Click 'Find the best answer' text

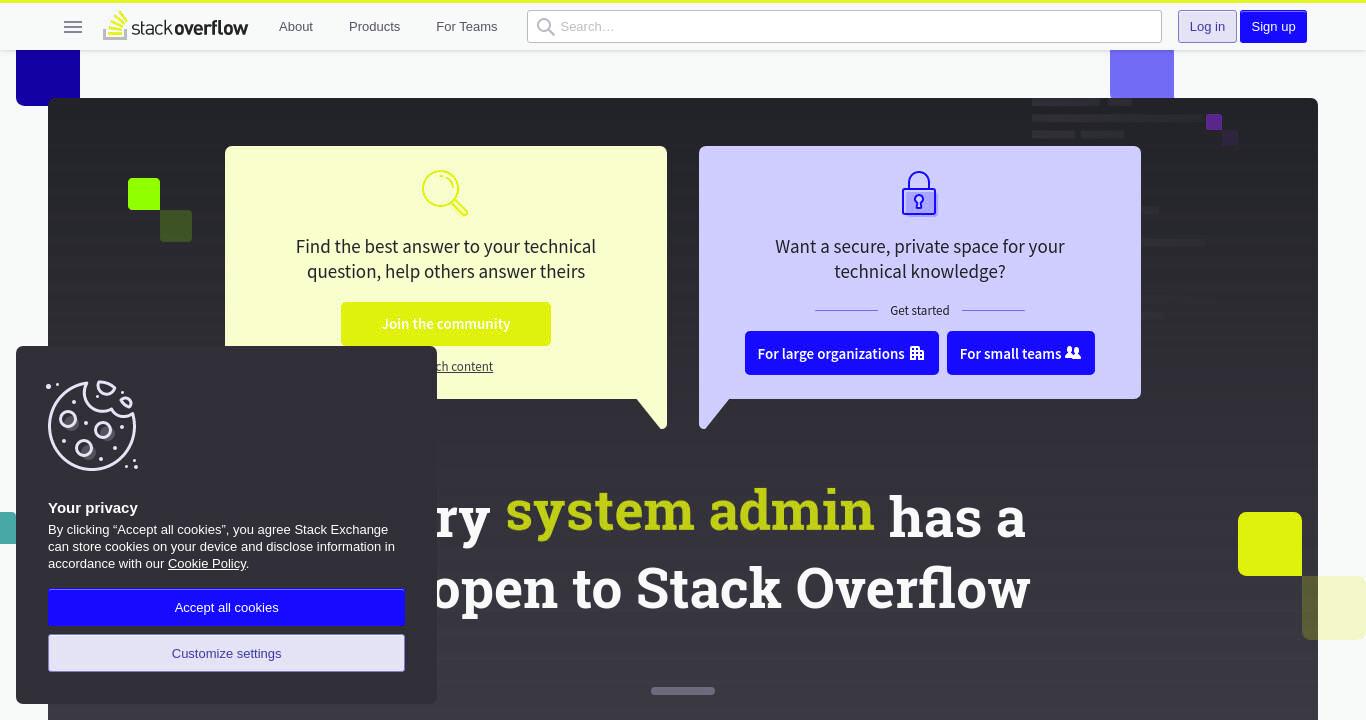(x=446, y=259)
